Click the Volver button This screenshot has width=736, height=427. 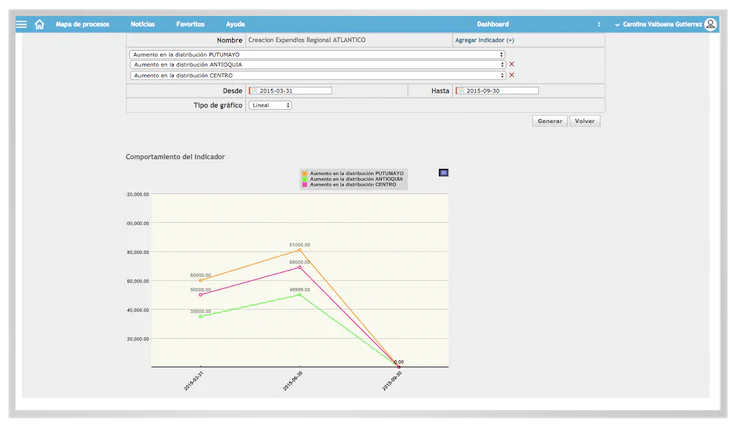point(585,121)
